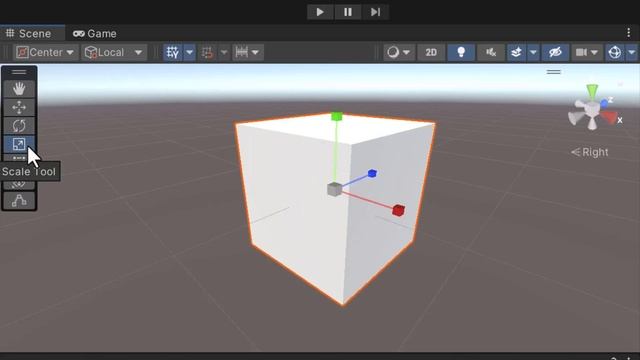Open Local handle rotation dropdown

pos(114,52)
